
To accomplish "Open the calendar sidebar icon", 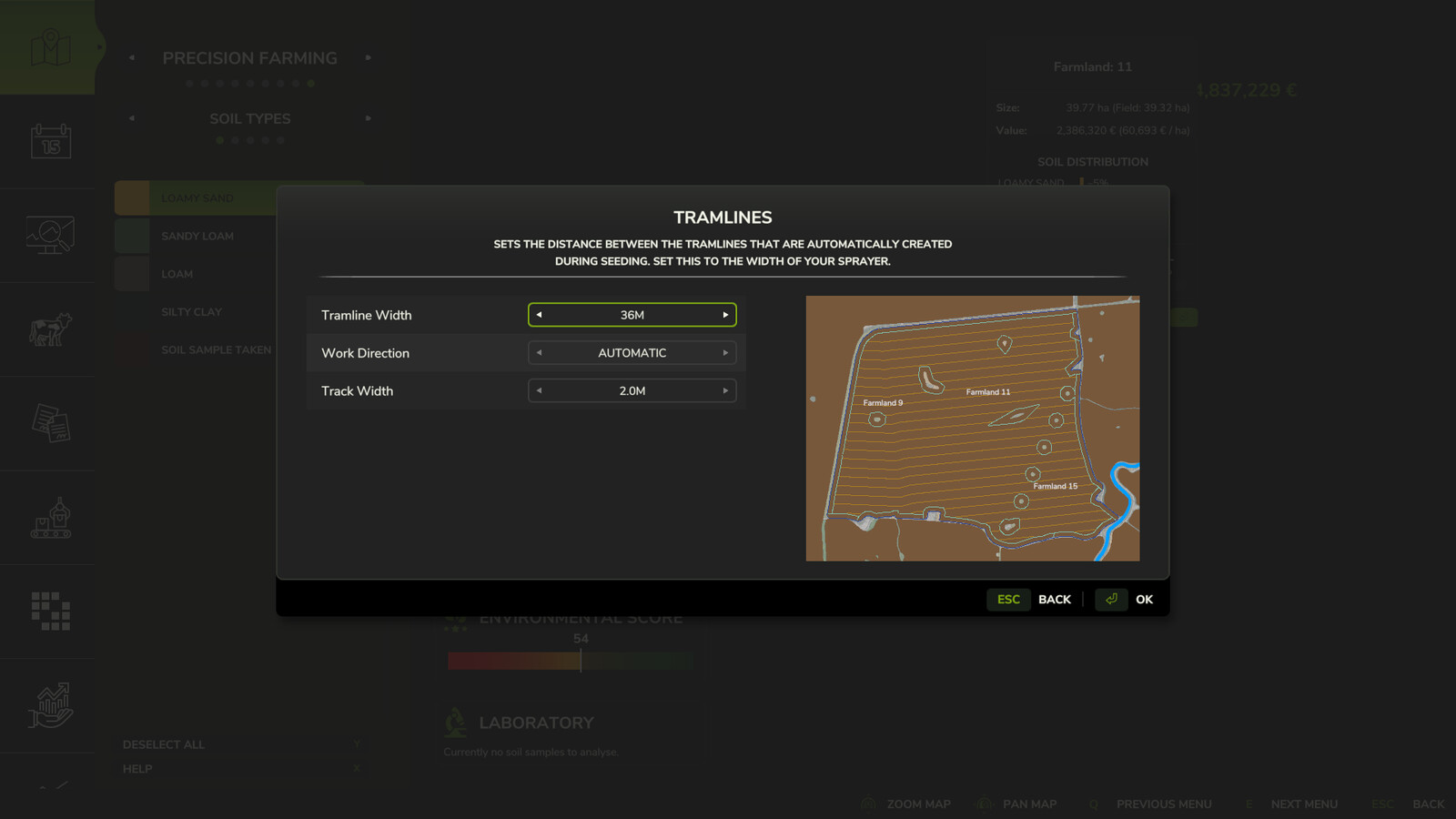I will click(50, 141).
